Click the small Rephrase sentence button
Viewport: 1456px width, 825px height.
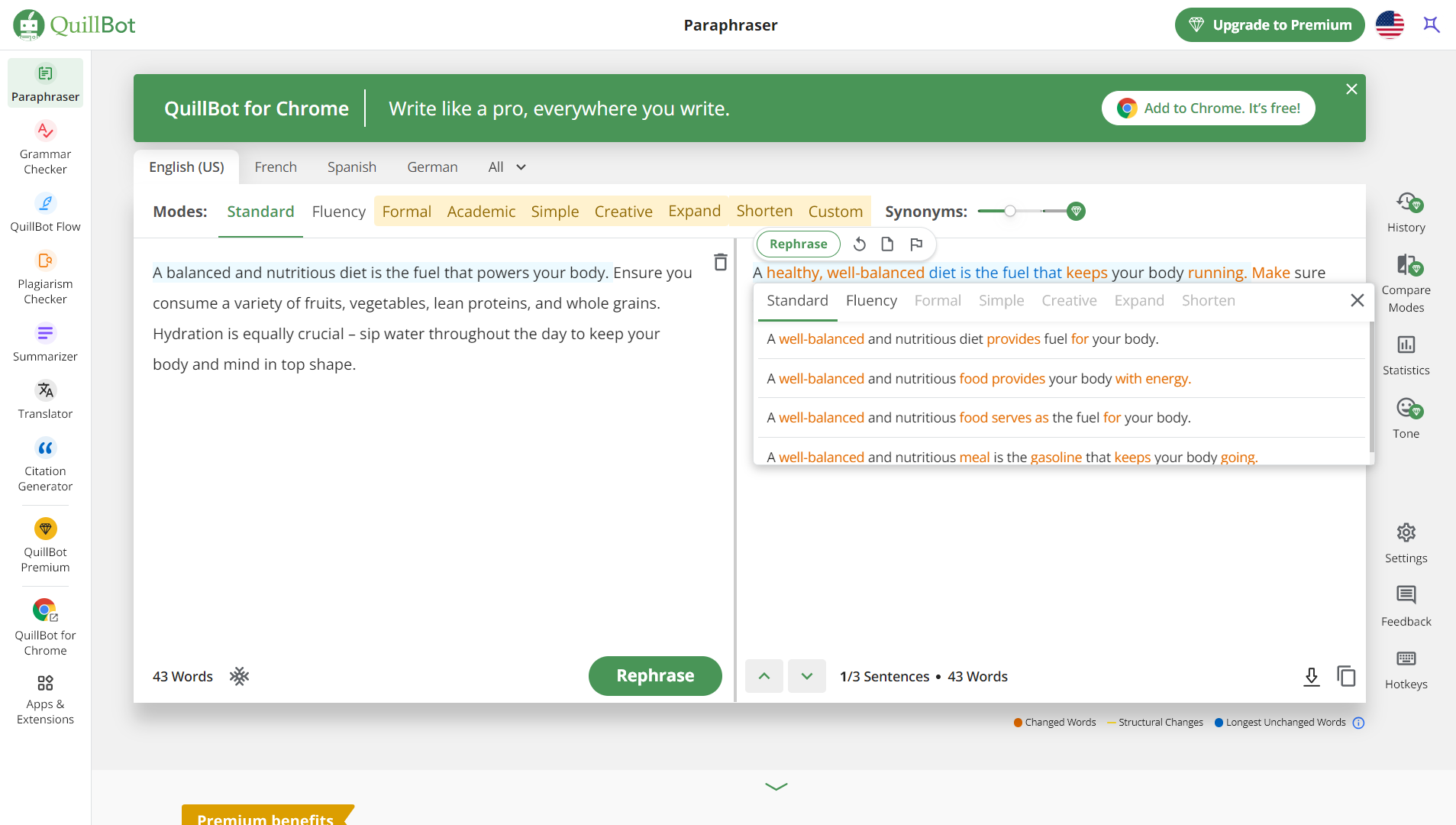(798, 244)
